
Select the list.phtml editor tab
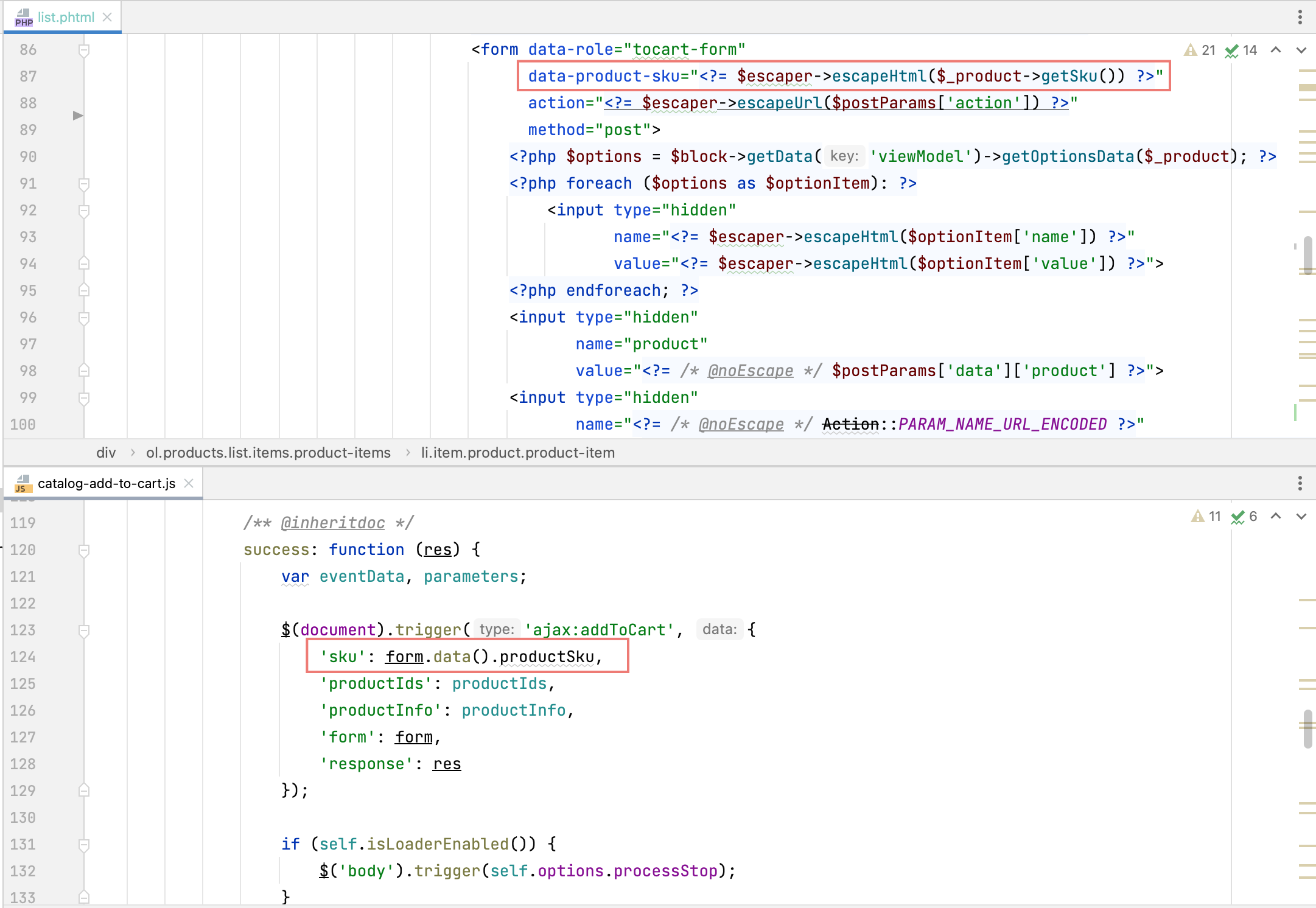click(x=65, y=17)
